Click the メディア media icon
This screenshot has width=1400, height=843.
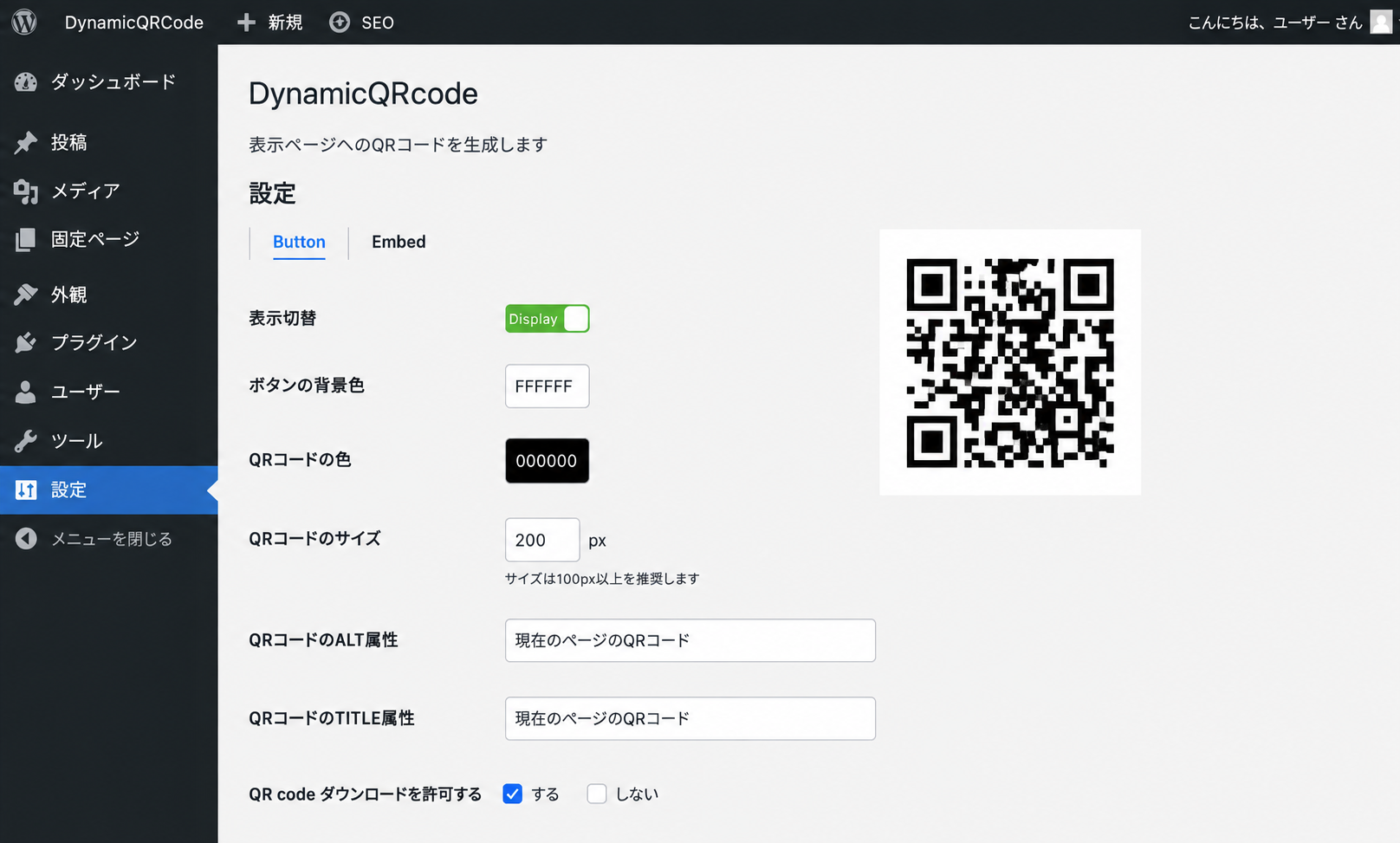click(26, 191)
